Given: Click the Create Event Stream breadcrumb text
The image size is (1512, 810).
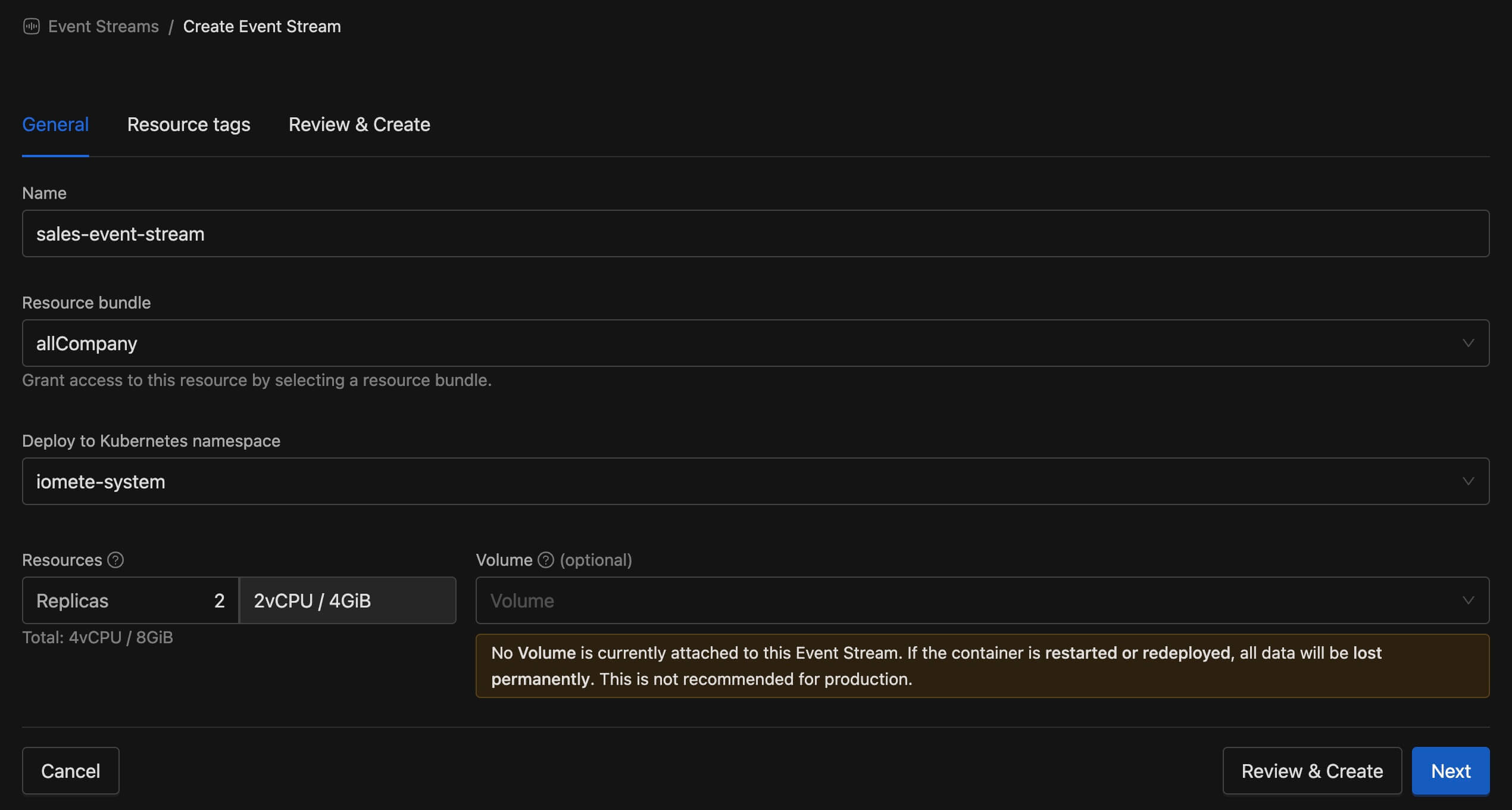Looking at the screenshot, I should [x=262, y=26].
